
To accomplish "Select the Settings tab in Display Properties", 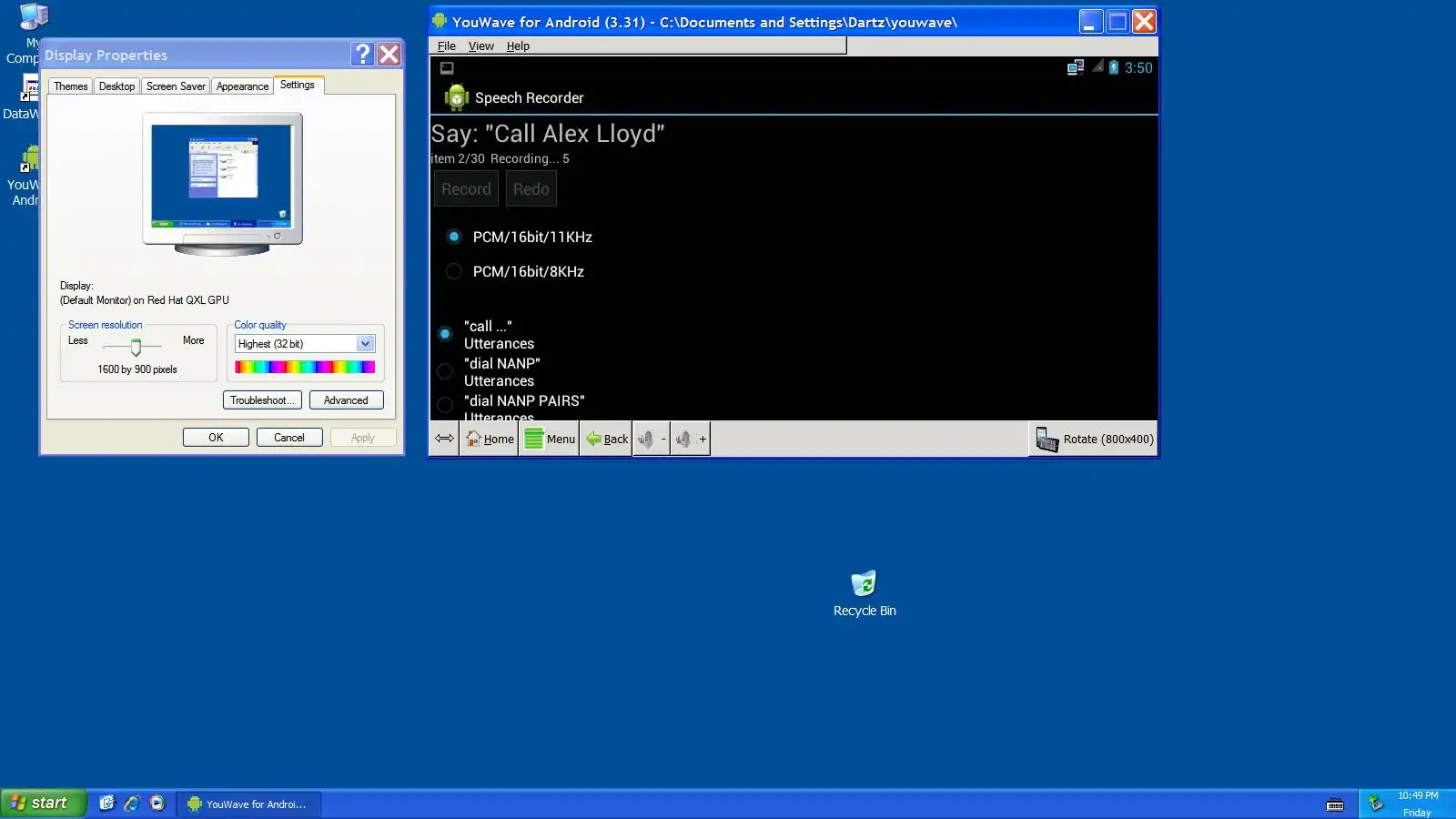I will tap(298, 85).
